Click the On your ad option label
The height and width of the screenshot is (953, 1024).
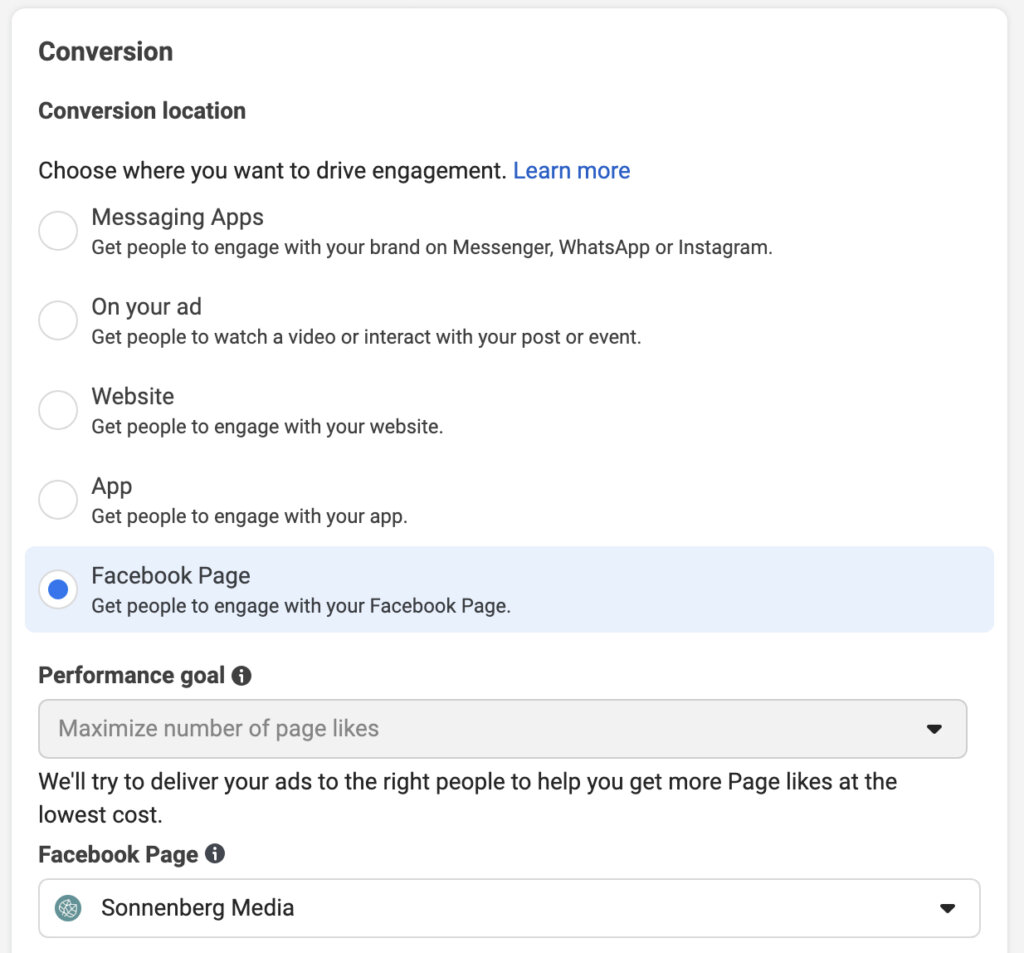[x=146, y=307]
